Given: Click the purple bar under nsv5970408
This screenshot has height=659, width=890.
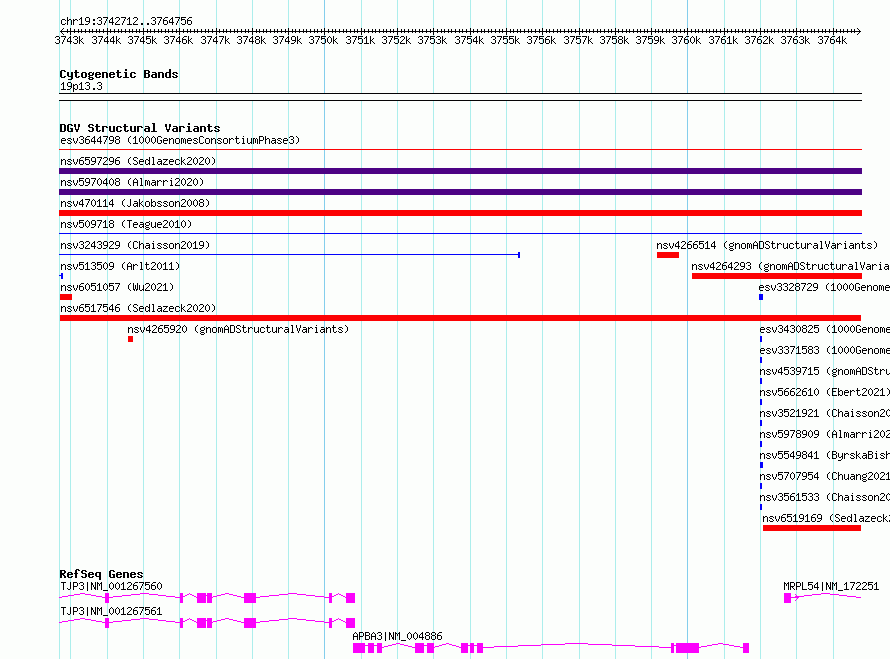Looking at the screenshot, I should (x=460, y=192).
